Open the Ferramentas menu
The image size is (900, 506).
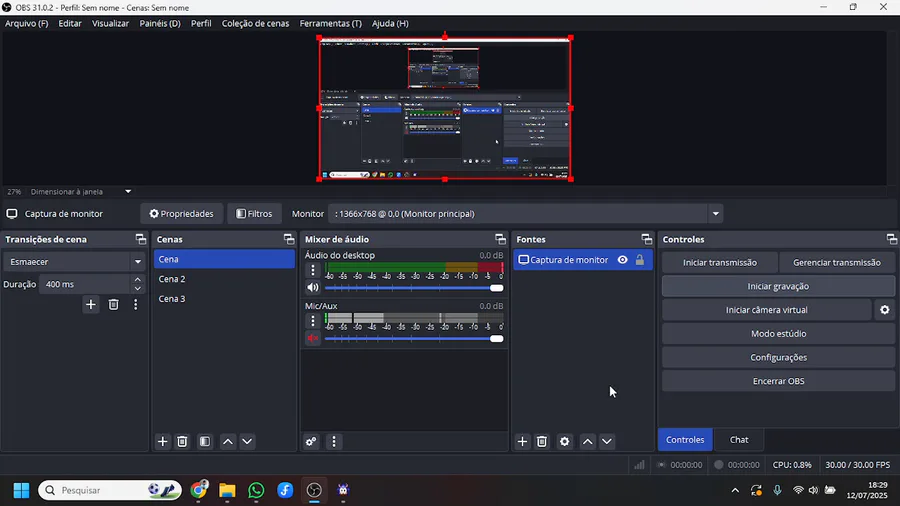[331, 24]
